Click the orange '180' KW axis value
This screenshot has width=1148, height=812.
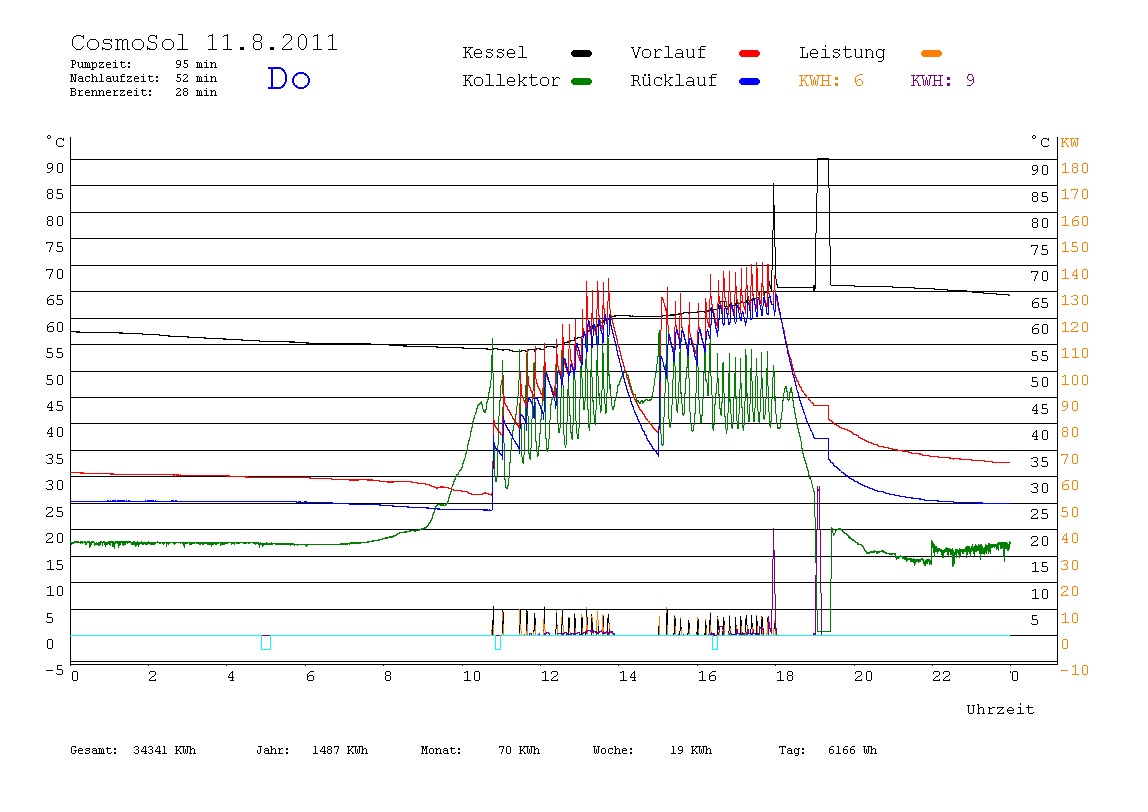pyautogui.click(x=1075, y=168)
